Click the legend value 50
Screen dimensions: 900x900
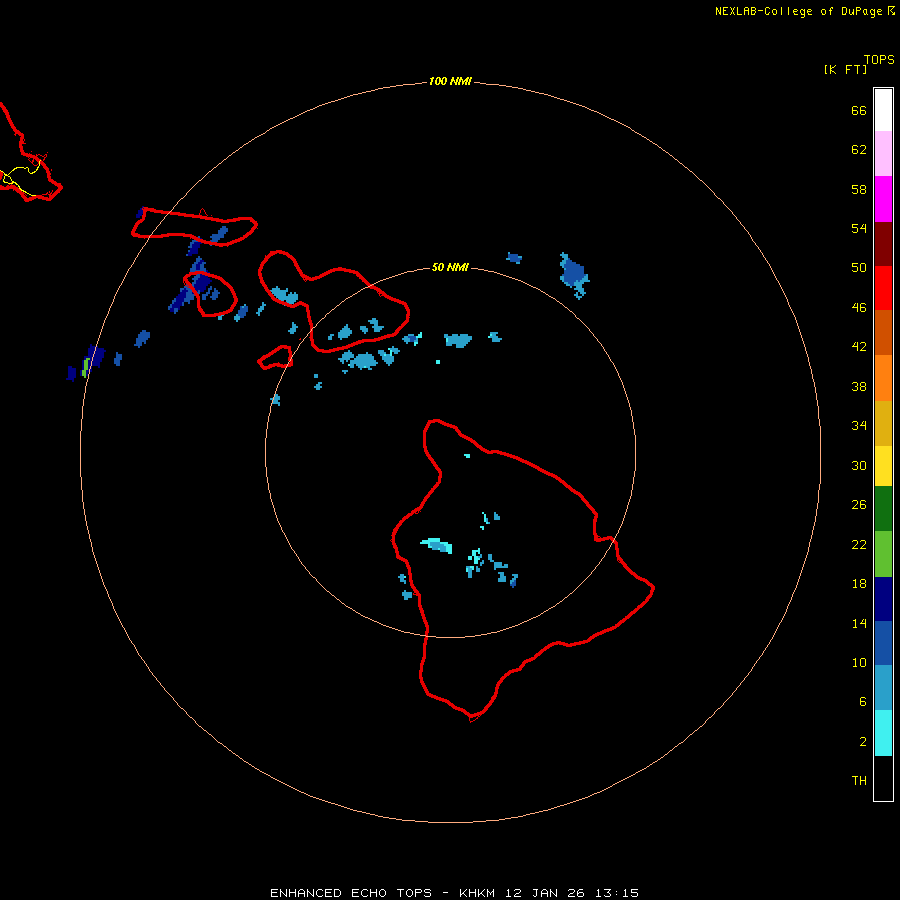point(859,268)
